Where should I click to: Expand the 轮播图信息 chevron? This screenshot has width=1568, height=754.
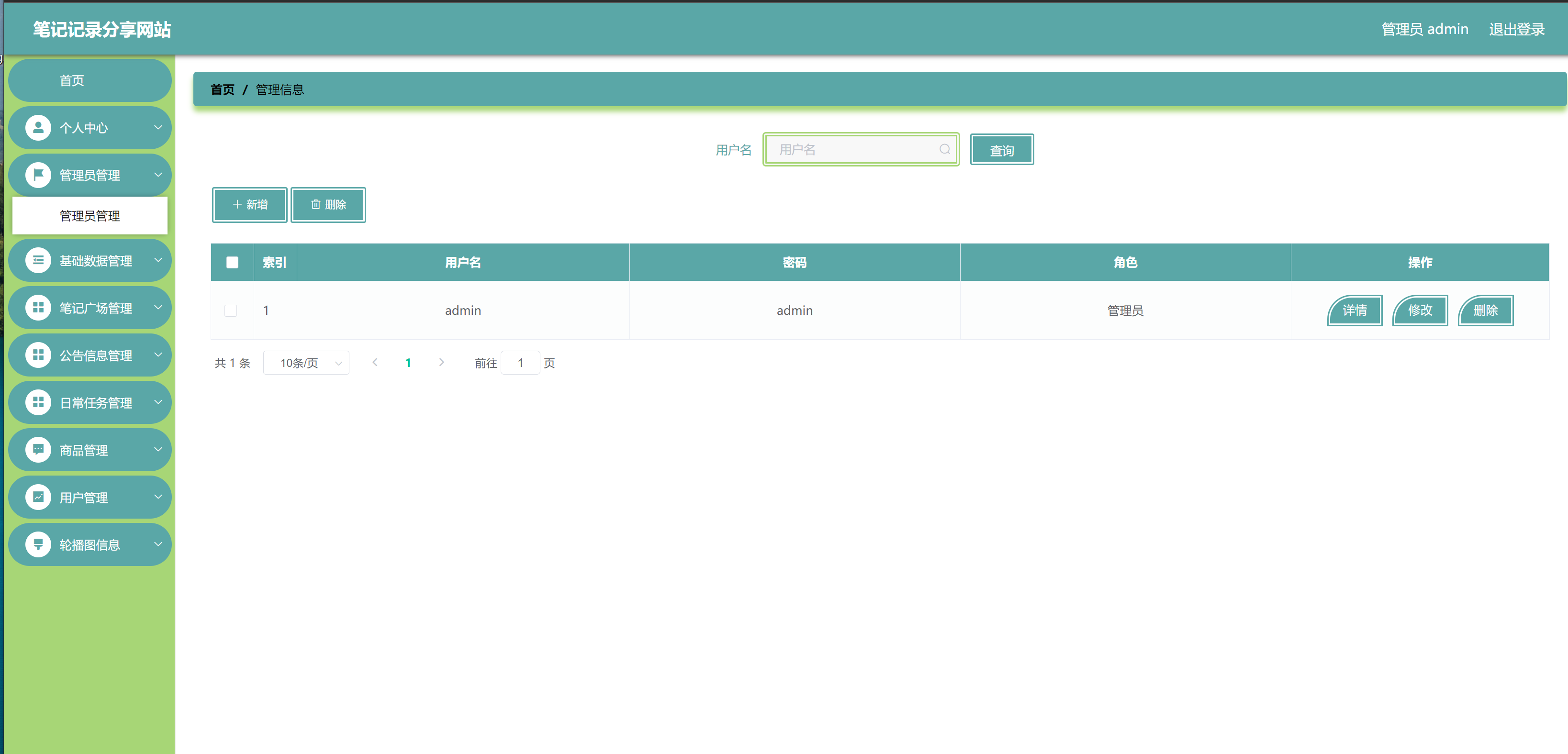[x=158, y=544]
